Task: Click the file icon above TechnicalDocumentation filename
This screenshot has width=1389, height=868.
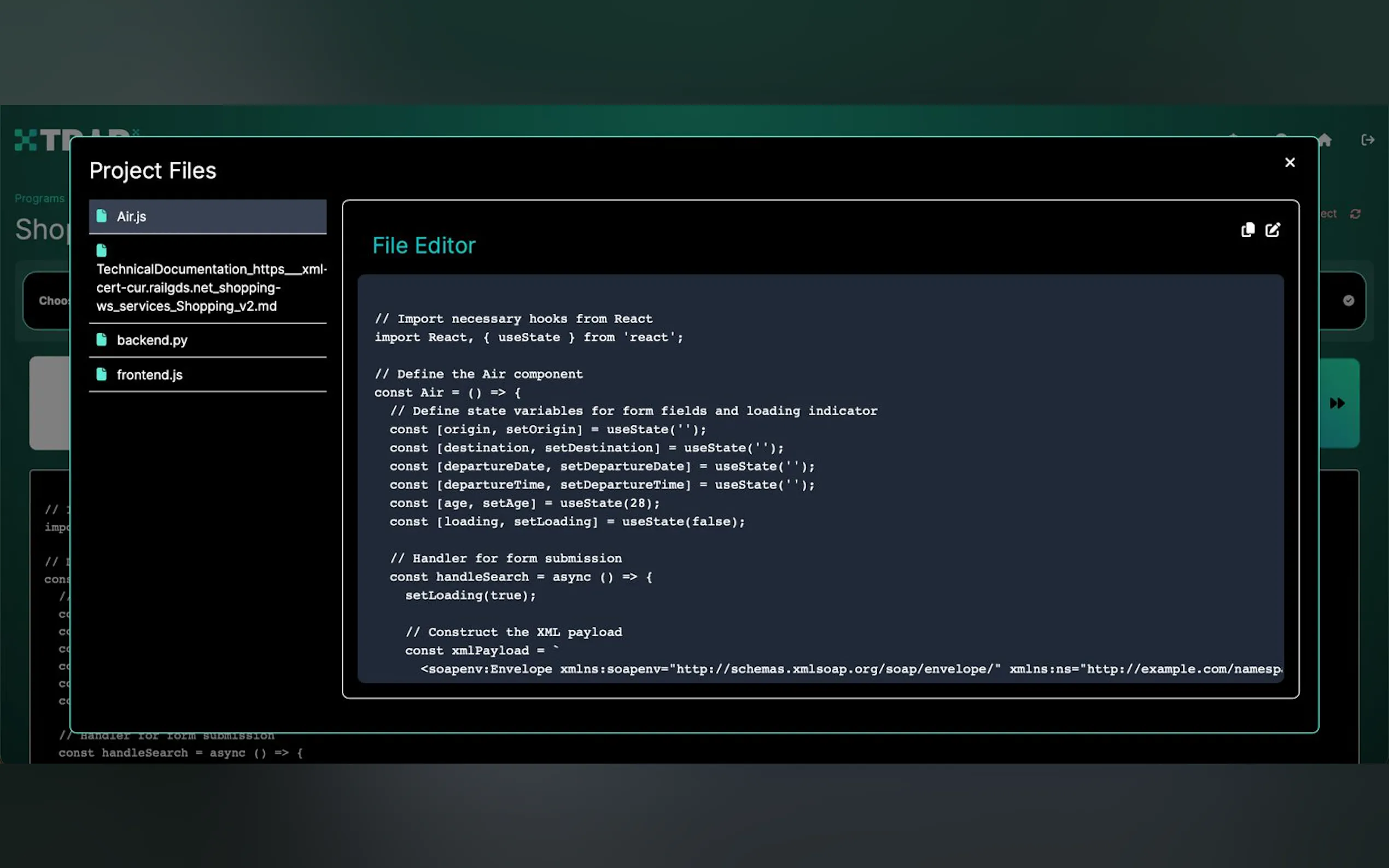Action: [x=102, y=250]
